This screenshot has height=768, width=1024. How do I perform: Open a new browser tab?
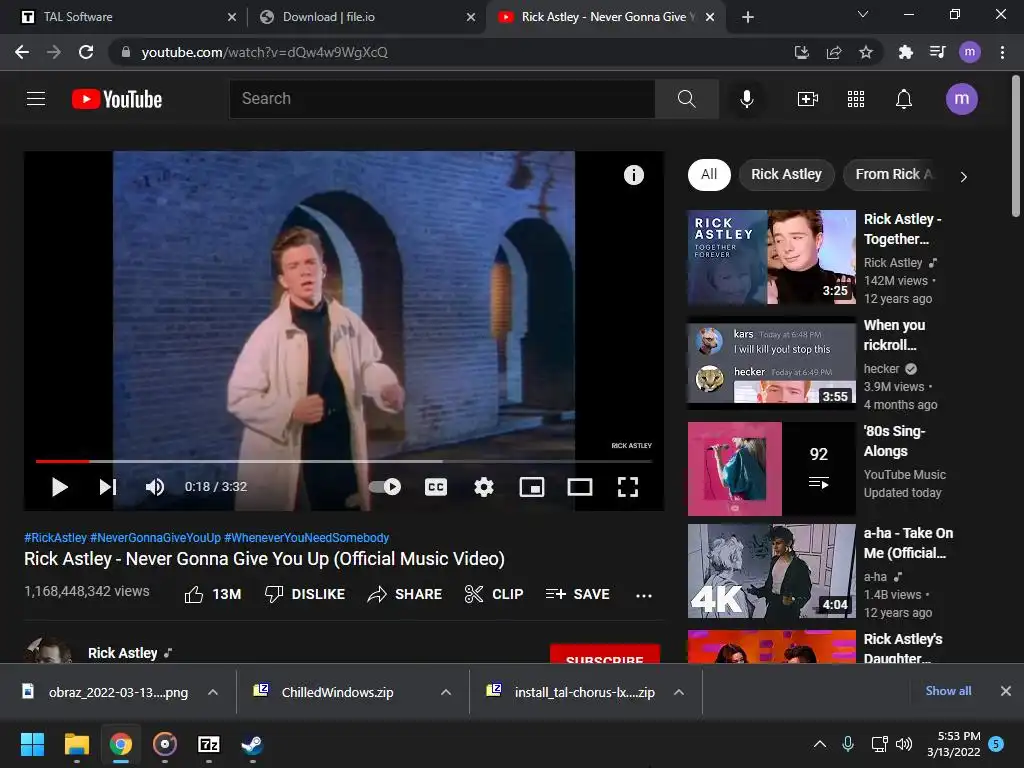748,17
